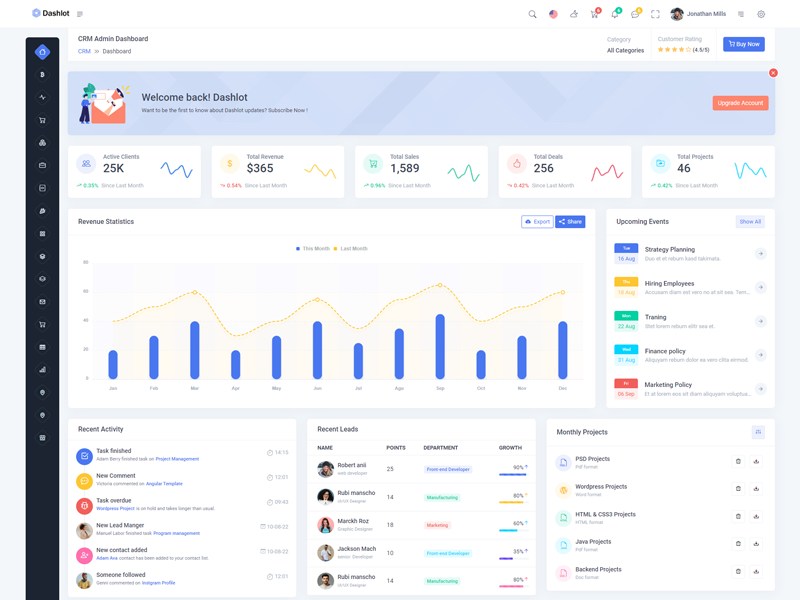
Task: Select the Bitcoin icon in the sidebar
Action: pyautogui.click(x=42, y=75)
